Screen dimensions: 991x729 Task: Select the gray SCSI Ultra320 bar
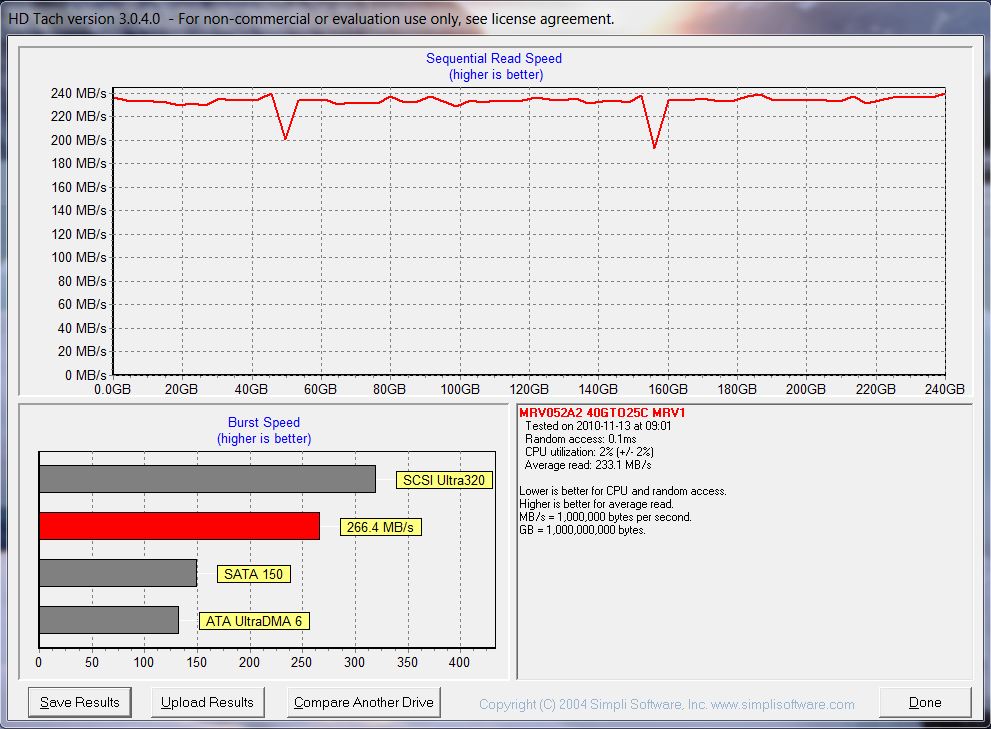tap(207, 479)
